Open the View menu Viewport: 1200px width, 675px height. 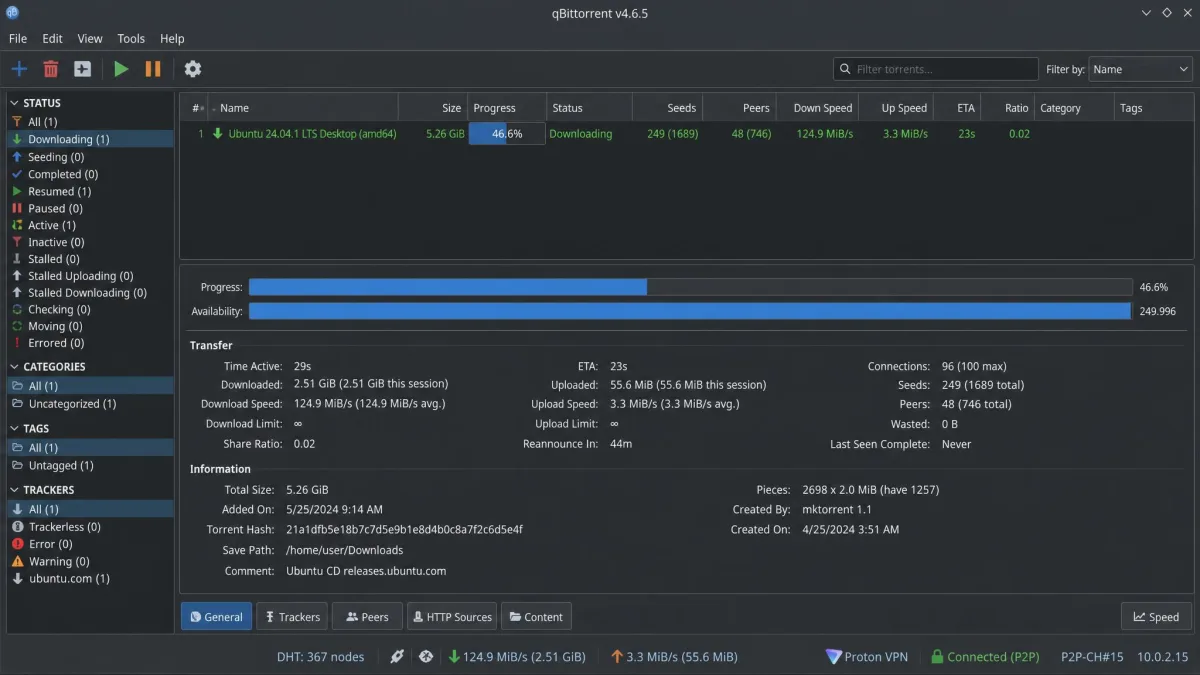tap(90, 39)
